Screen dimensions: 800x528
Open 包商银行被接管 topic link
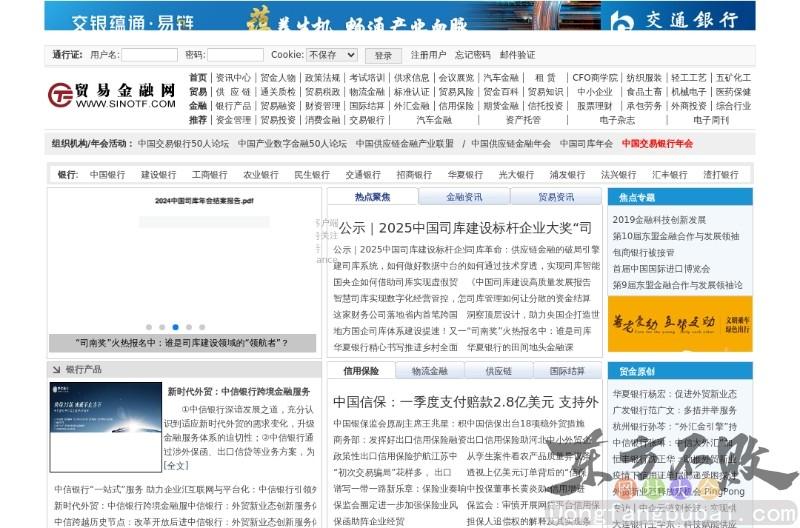[x=643, y=253]
